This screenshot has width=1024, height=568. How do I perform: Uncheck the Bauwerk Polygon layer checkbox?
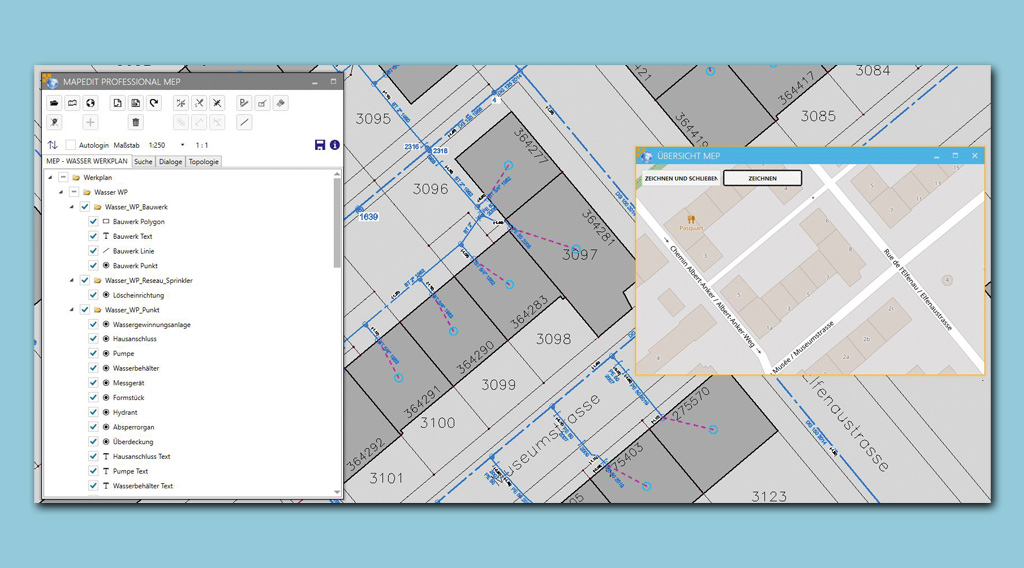click(x=93, y=222)
